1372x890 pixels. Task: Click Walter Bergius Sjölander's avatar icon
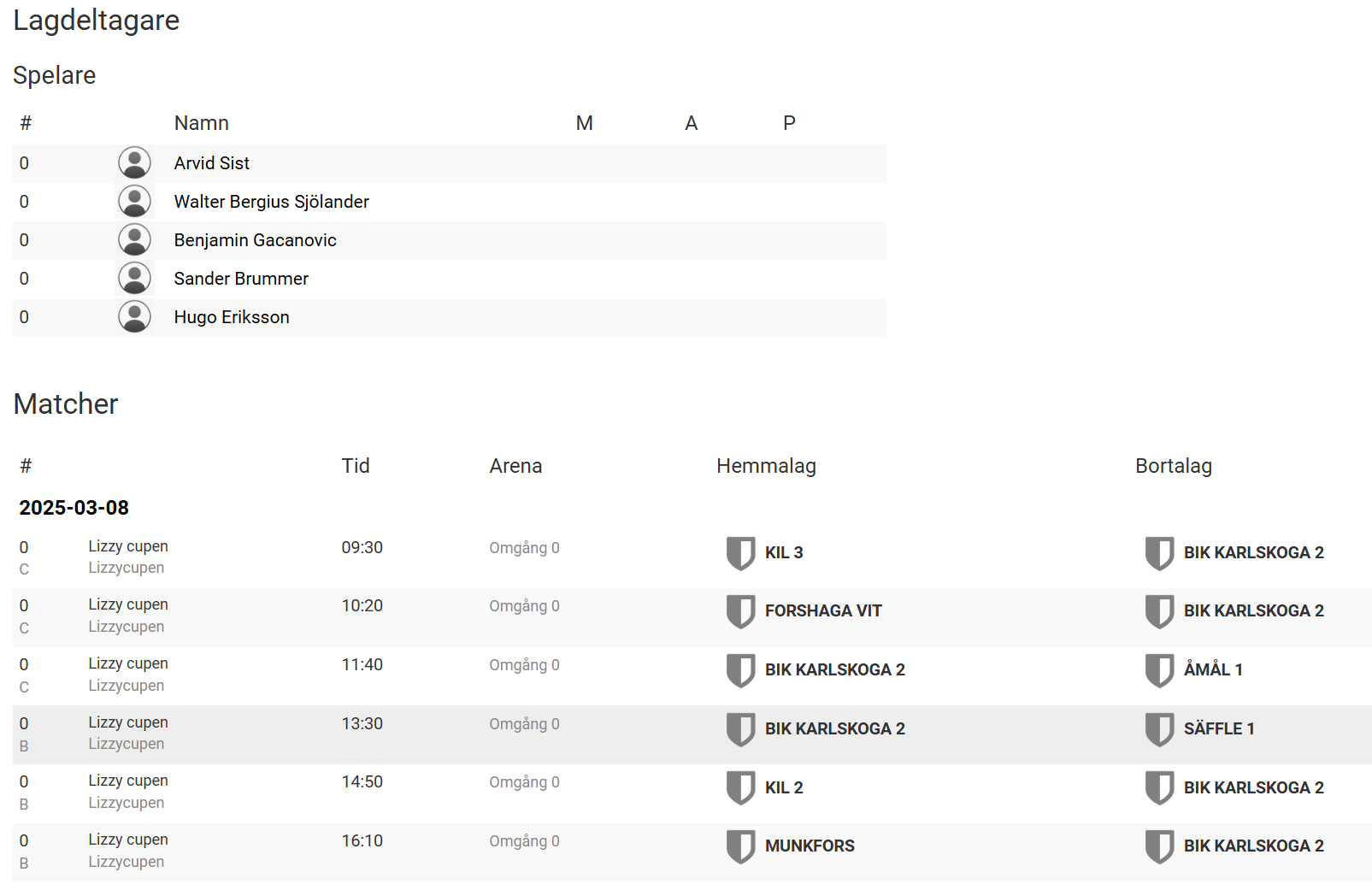pyautogui.click(x=134, y=201)
